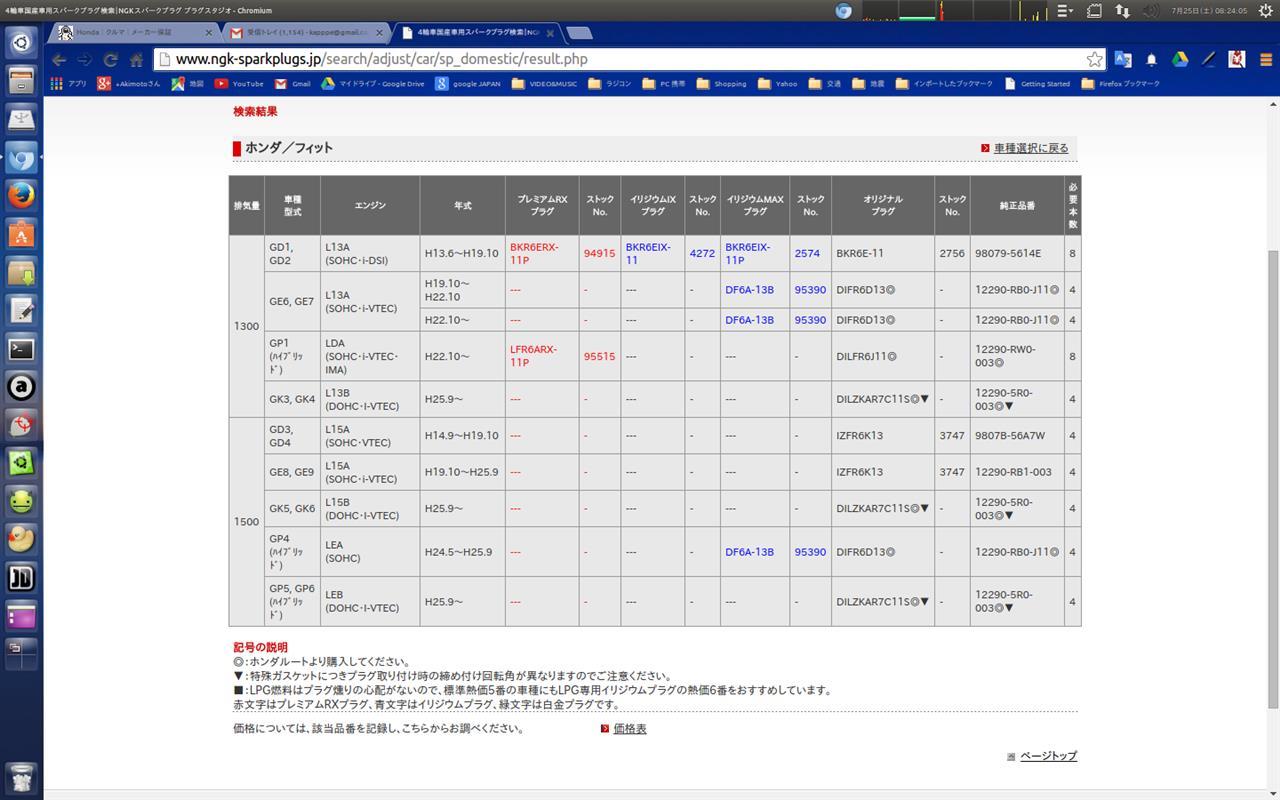
Task: Open a new browser tab
Action: pos(579,33)
